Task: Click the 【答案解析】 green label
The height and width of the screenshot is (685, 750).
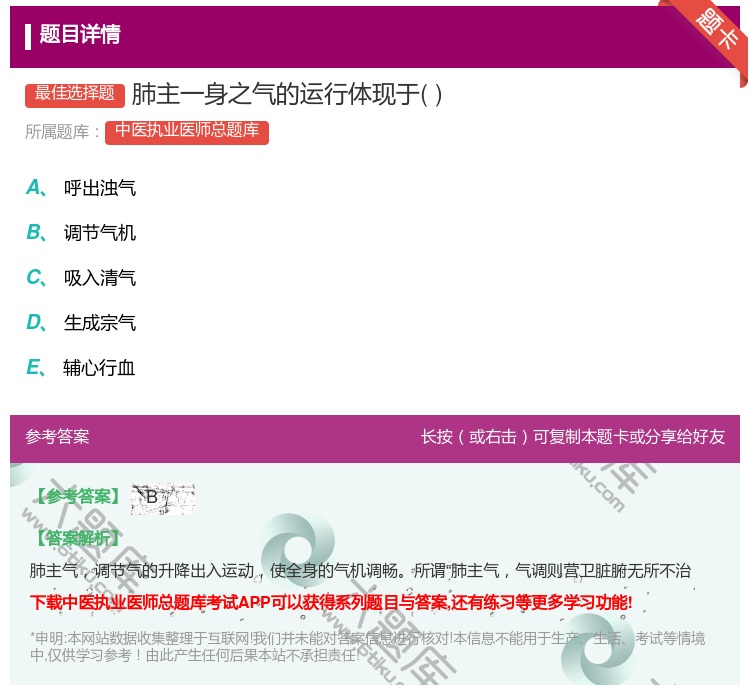Action: tap(78, 538)
